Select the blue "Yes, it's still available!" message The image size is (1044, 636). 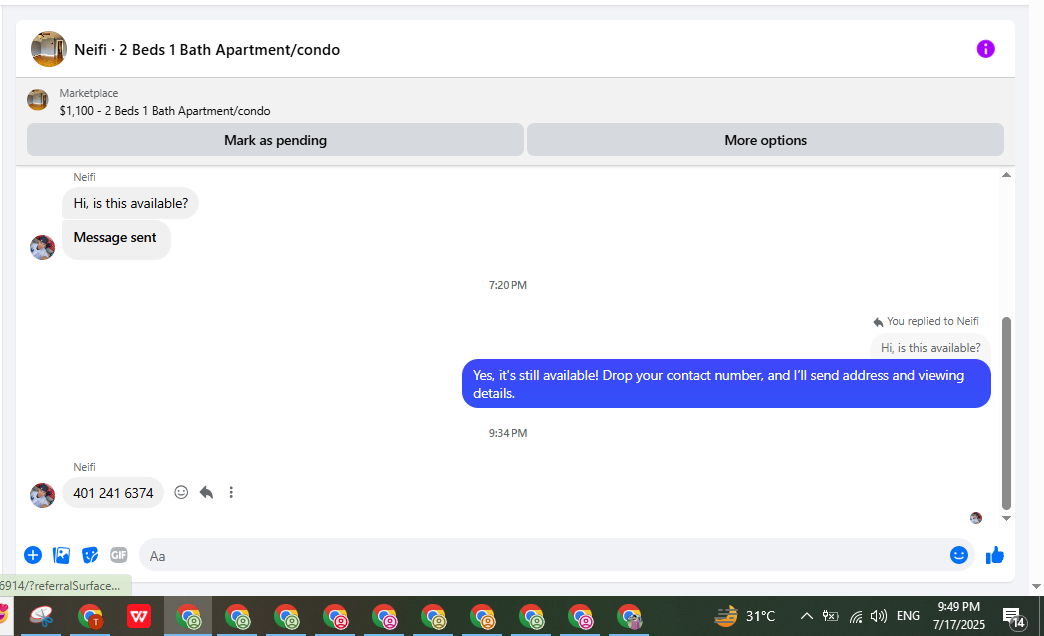(x=726, y=384)
